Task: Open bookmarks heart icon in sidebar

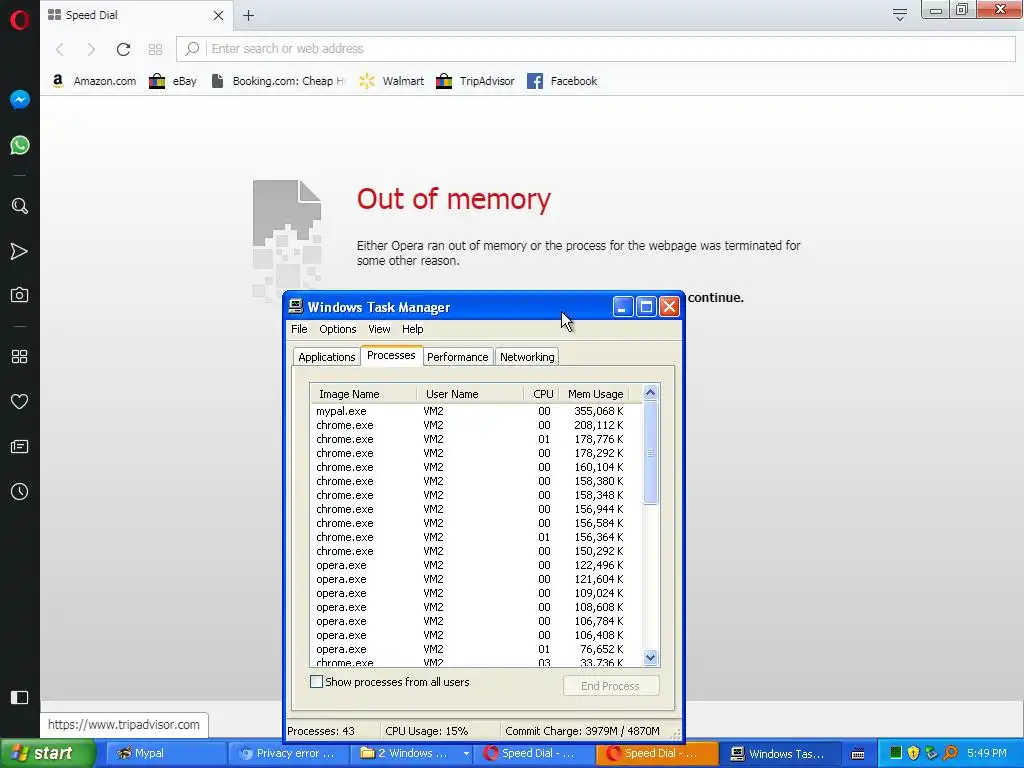Action: point(20,402)
